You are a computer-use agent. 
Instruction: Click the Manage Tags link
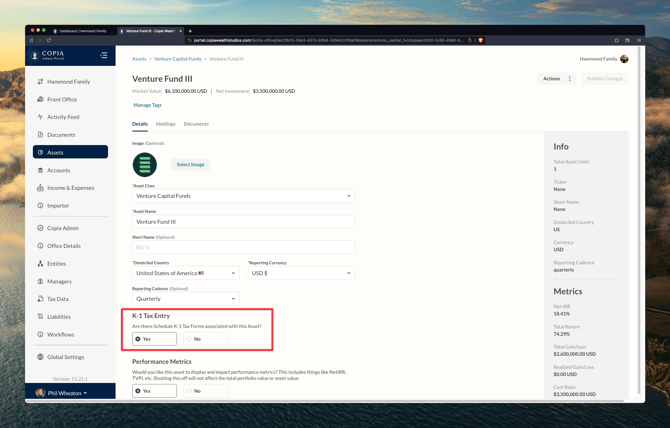tap(147, 105)
